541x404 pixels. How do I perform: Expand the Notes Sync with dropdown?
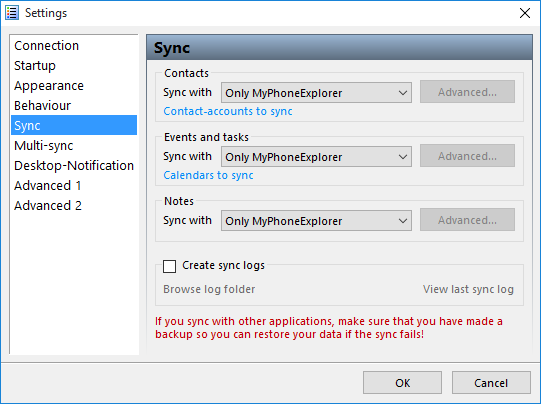click(316, 220)
